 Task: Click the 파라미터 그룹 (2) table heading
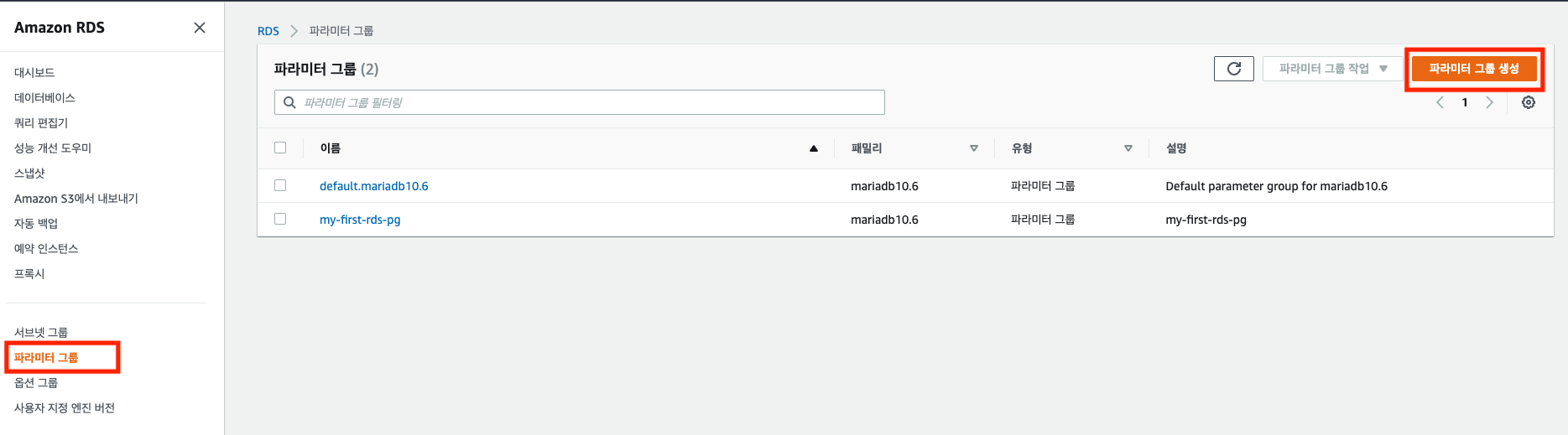[x=326, y=69]
